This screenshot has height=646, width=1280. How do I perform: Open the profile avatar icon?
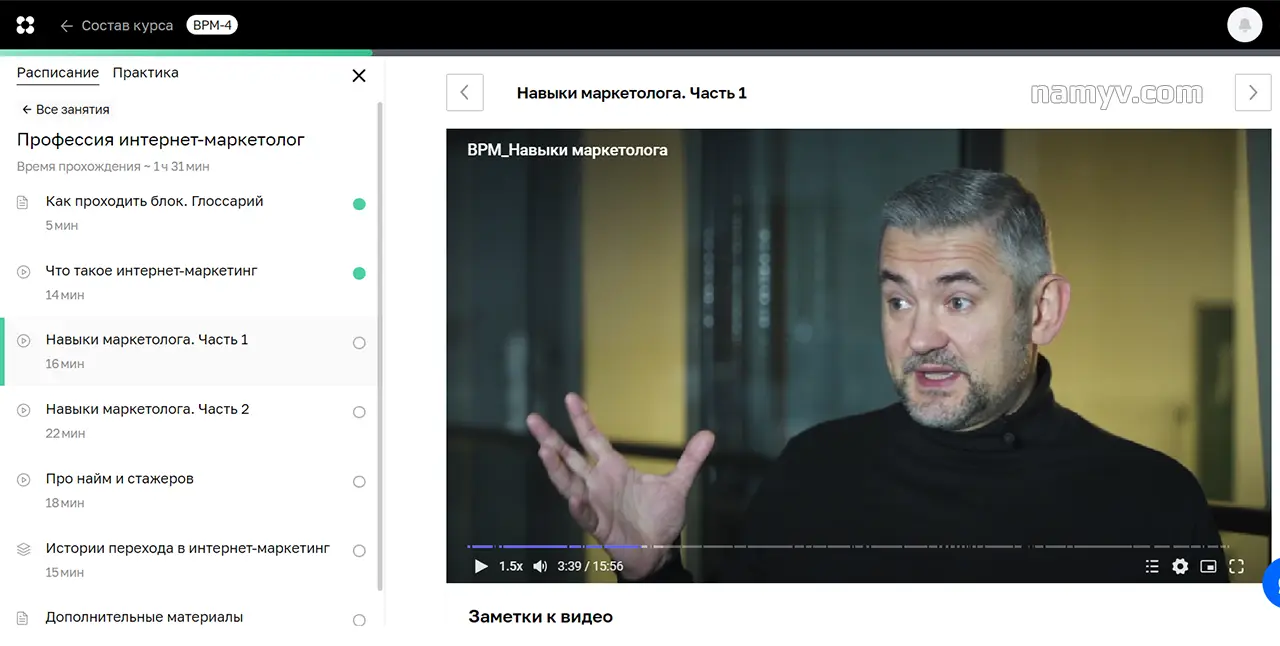(x=1244, y=24)
